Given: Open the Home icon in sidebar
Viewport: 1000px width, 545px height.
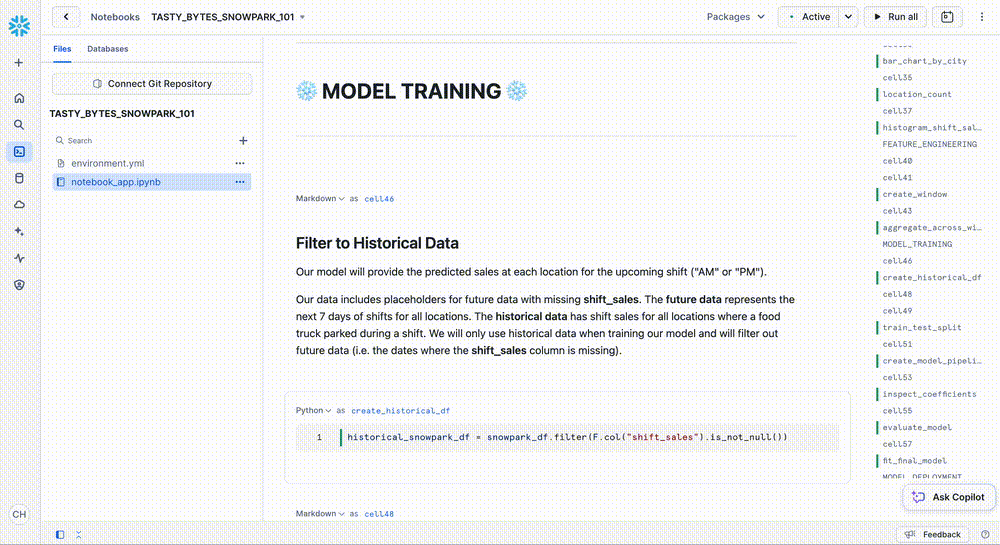Looking at the screenshot, I should click(x=19, y=98).
